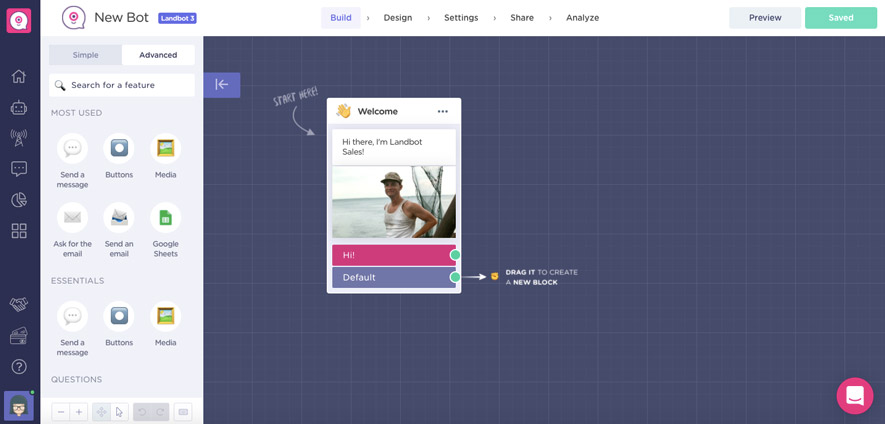Open the Build step
885x424 pixels.
click(341, 18)
